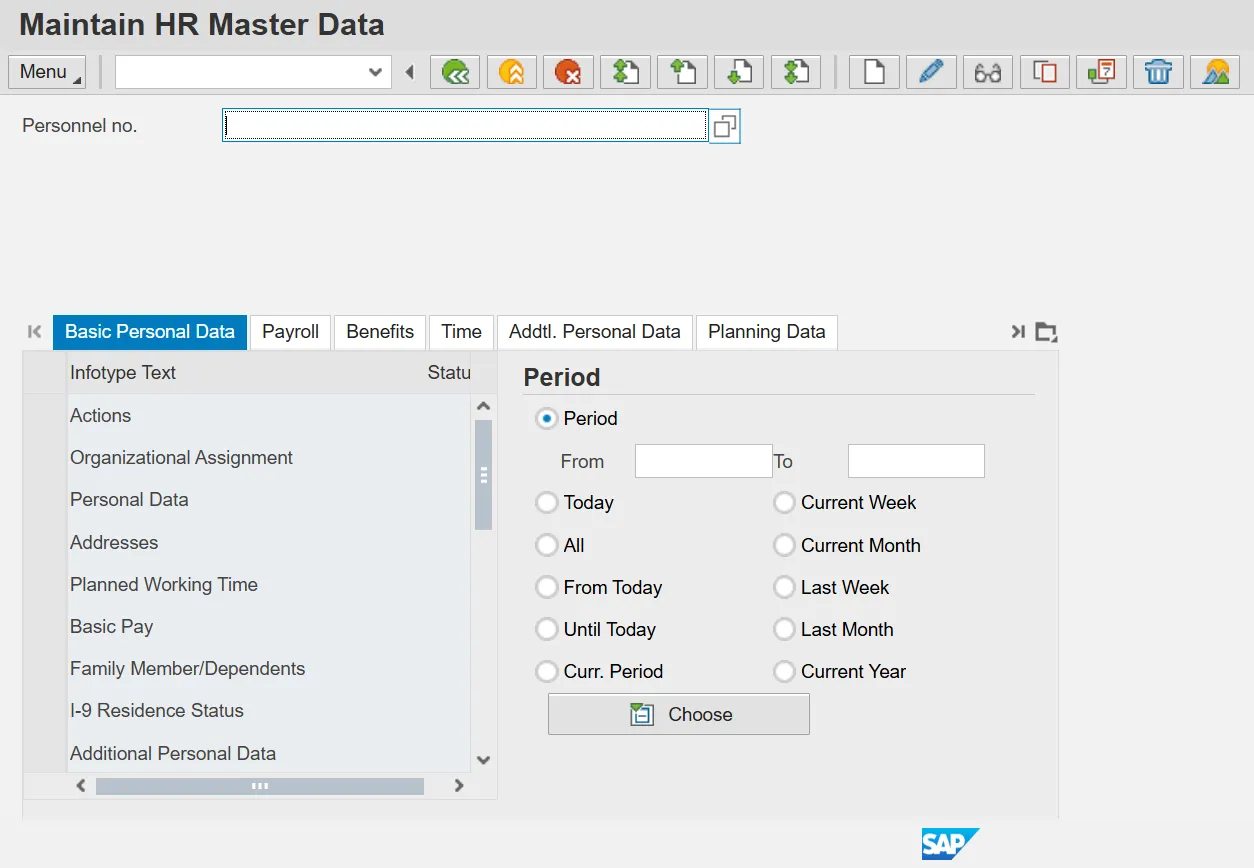The width and height of the screenshot is (1254, 868).
Task: Click the red Cancel toolbar icon
Action: click(x=568, y=72)
